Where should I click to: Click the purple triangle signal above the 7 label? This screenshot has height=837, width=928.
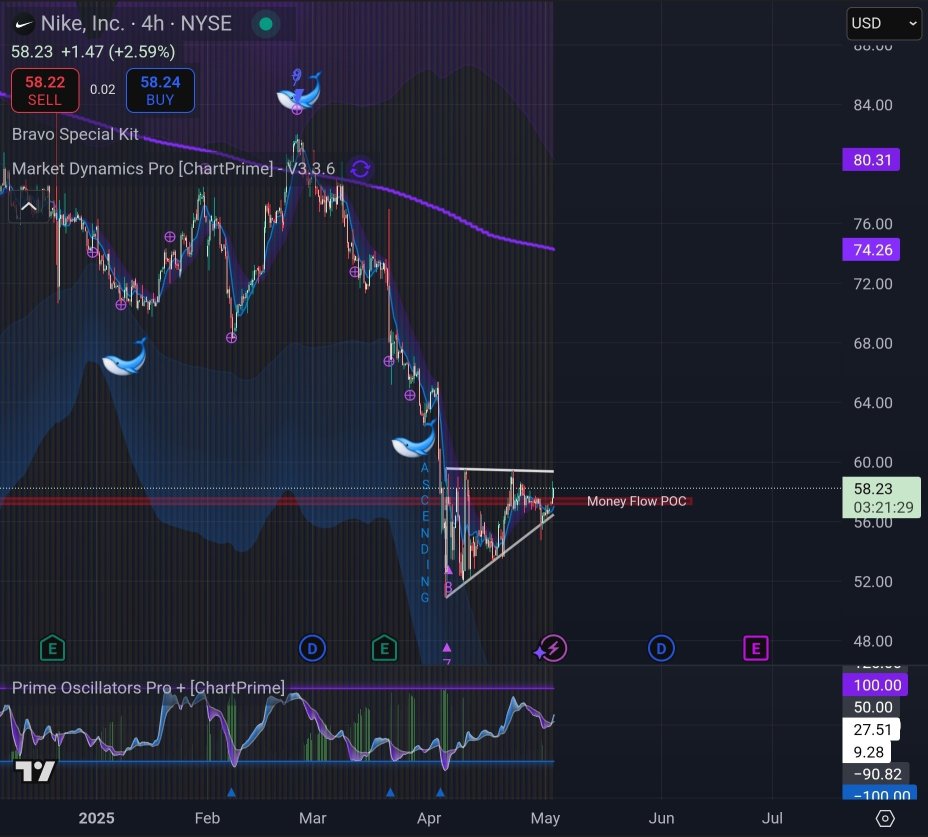(447, 648)
